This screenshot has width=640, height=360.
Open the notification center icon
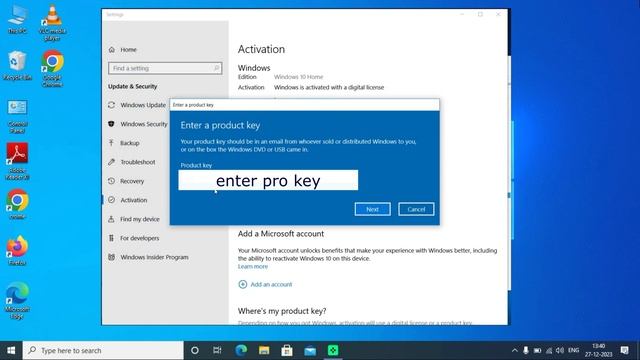pos(624,351)
